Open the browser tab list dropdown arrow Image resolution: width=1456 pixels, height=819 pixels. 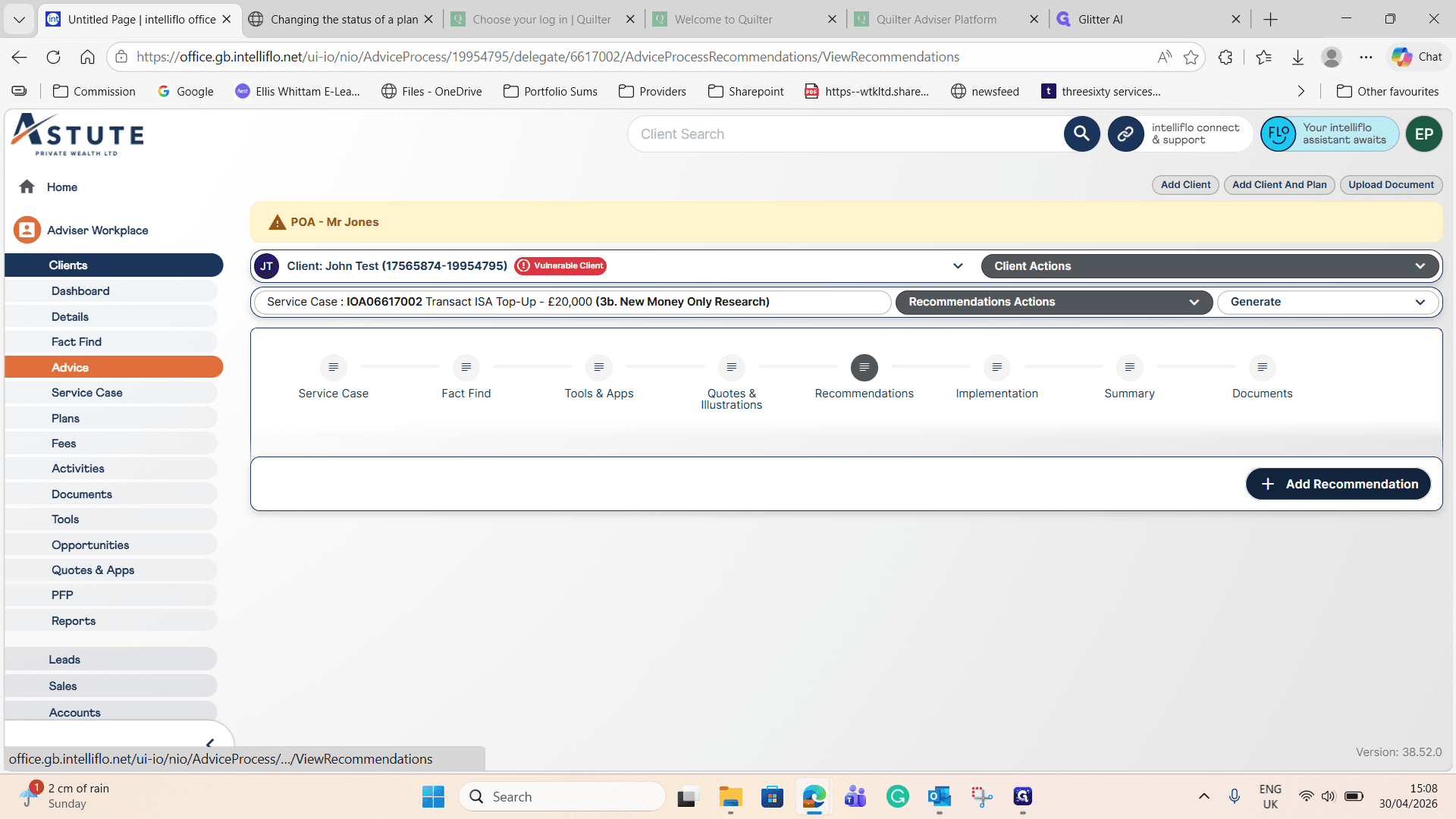click(19, 19)
